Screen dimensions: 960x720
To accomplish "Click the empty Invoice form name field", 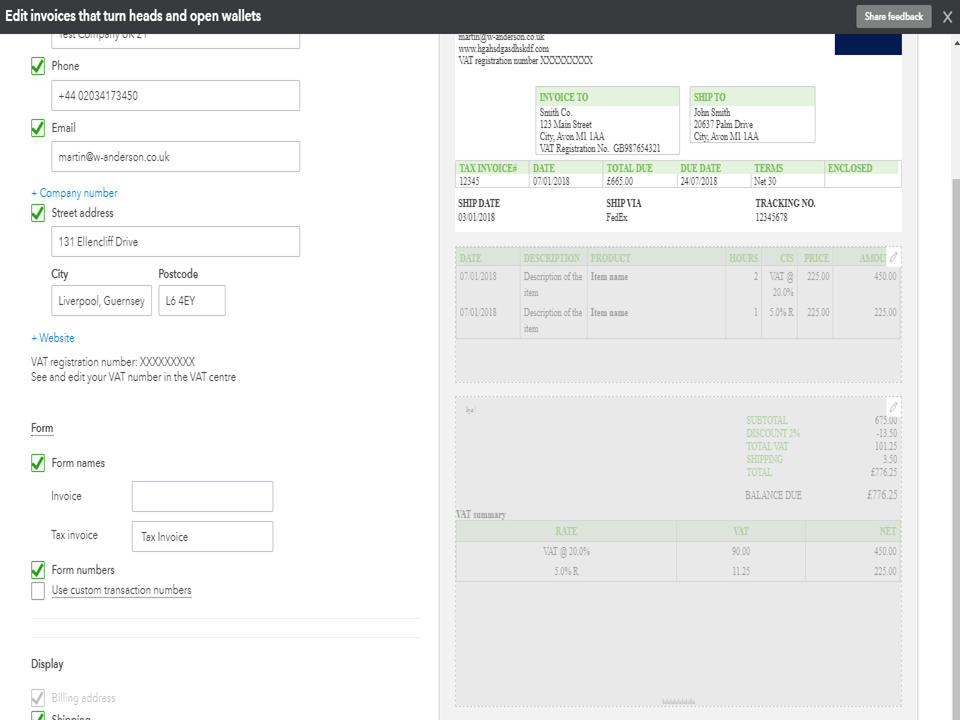I will point(202,496).
